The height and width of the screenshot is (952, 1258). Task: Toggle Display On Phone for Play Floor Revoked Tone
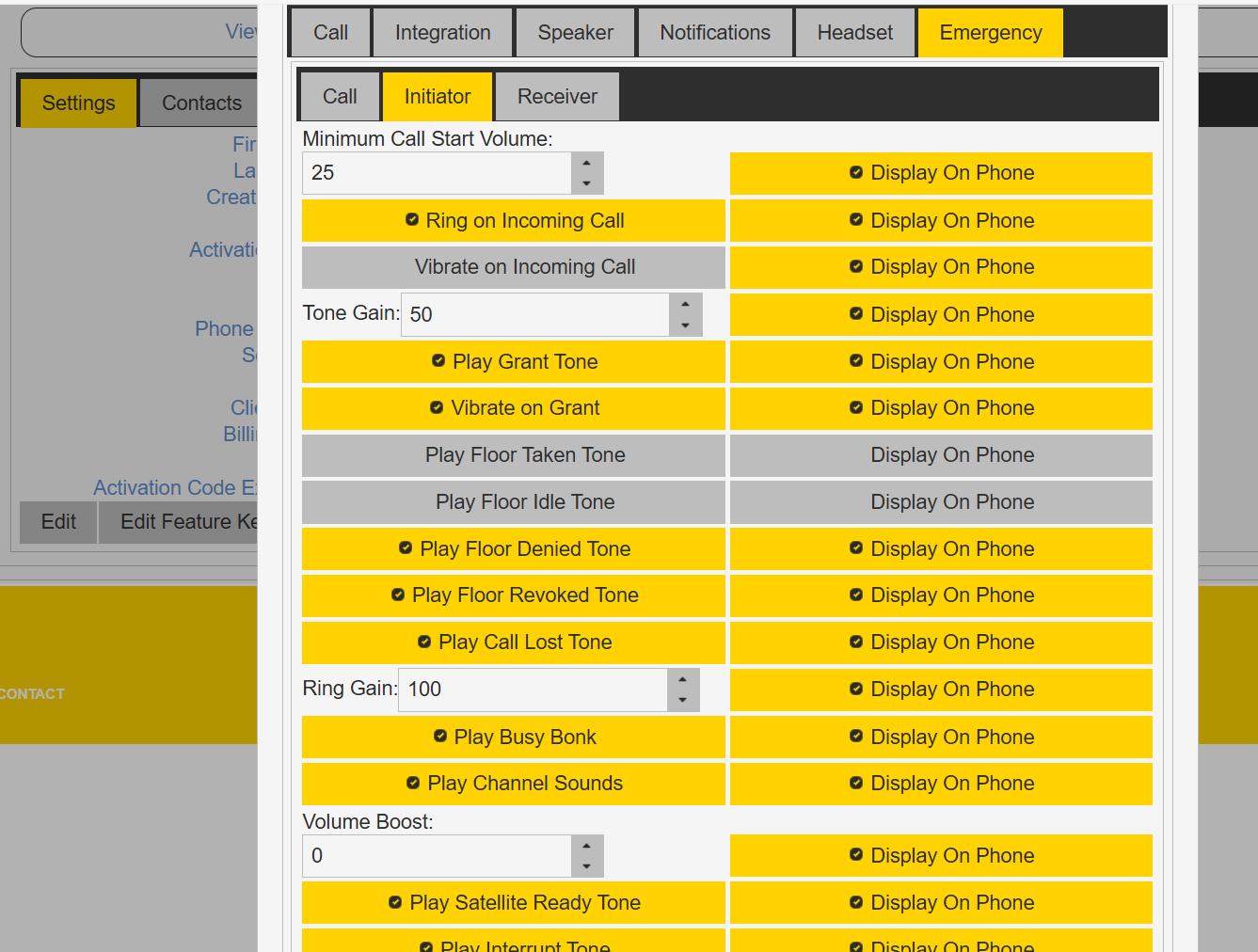[941, 595]
